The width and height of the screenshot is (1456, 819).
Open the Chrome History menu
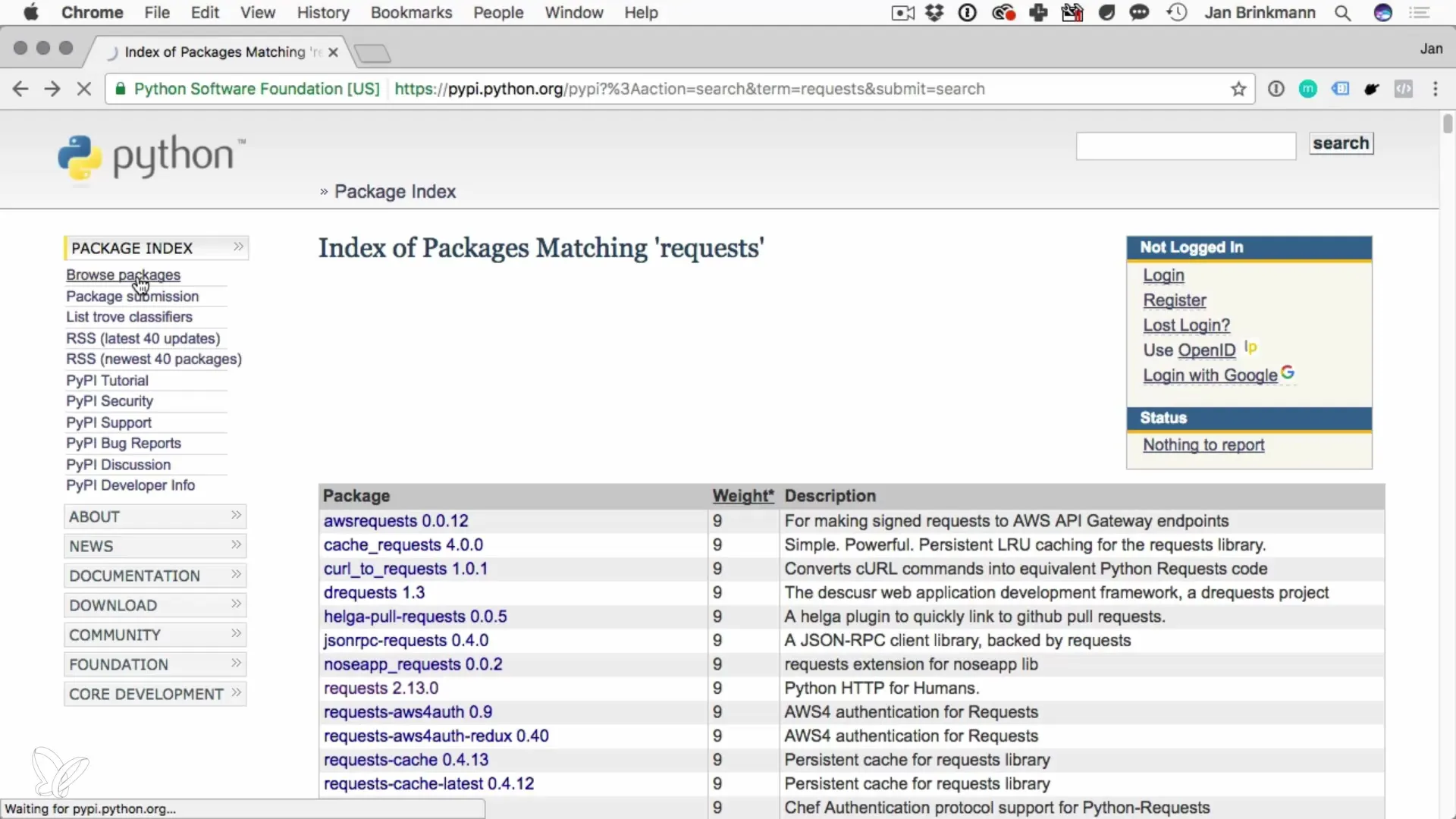(323, 13)
